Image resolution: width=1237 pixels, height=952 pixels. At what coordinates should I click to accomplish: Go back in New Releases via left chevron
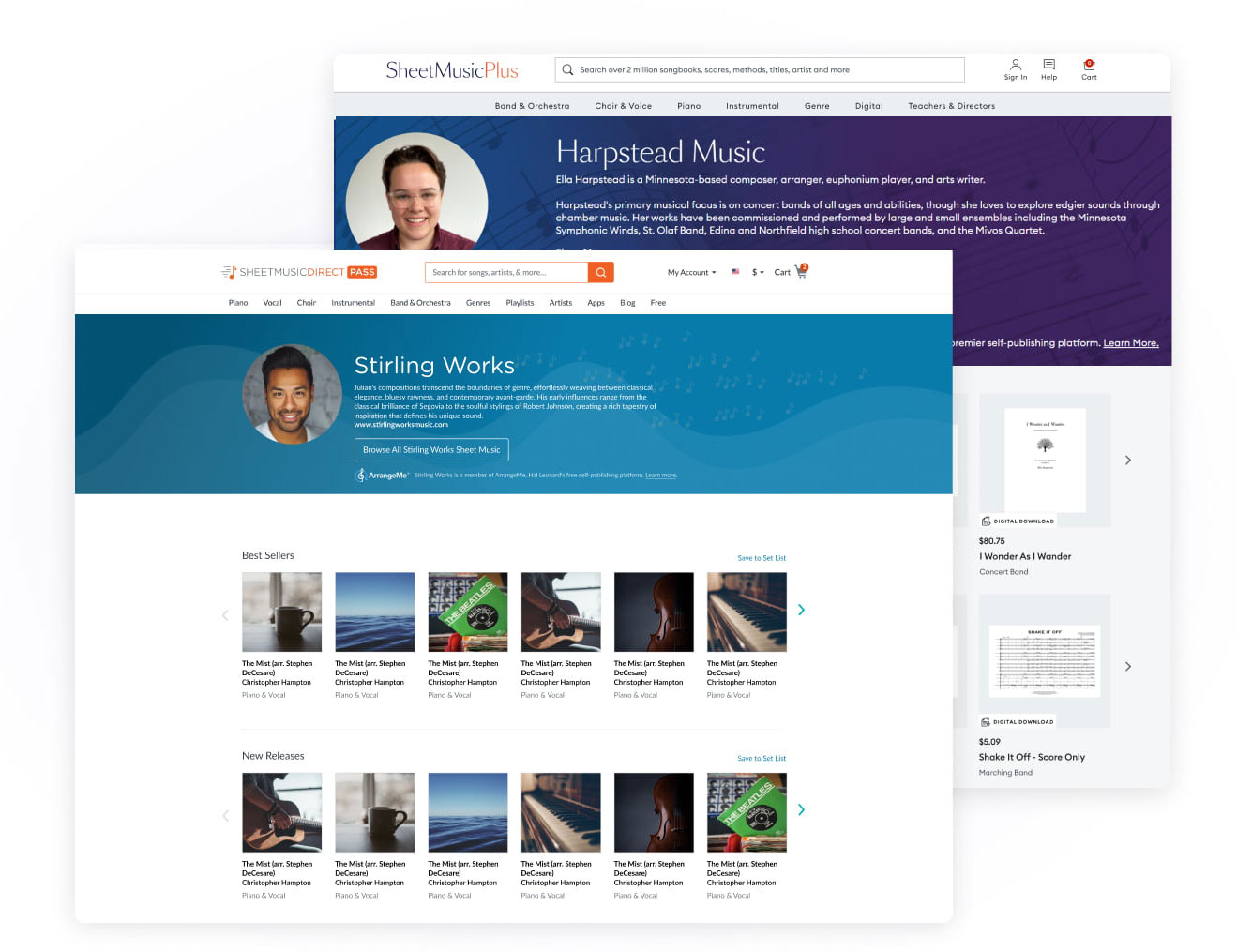(x=224, y=815)
